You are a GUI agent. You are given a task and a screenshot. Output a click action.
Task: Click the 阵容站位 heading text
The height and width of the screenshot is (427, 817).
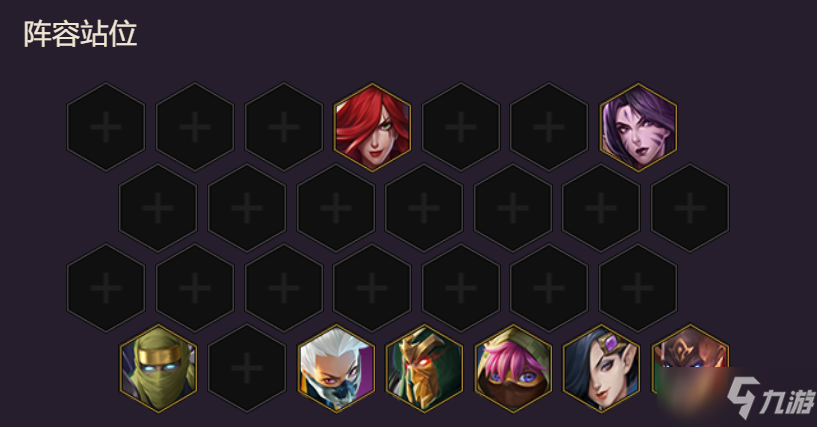click(80, 34)
